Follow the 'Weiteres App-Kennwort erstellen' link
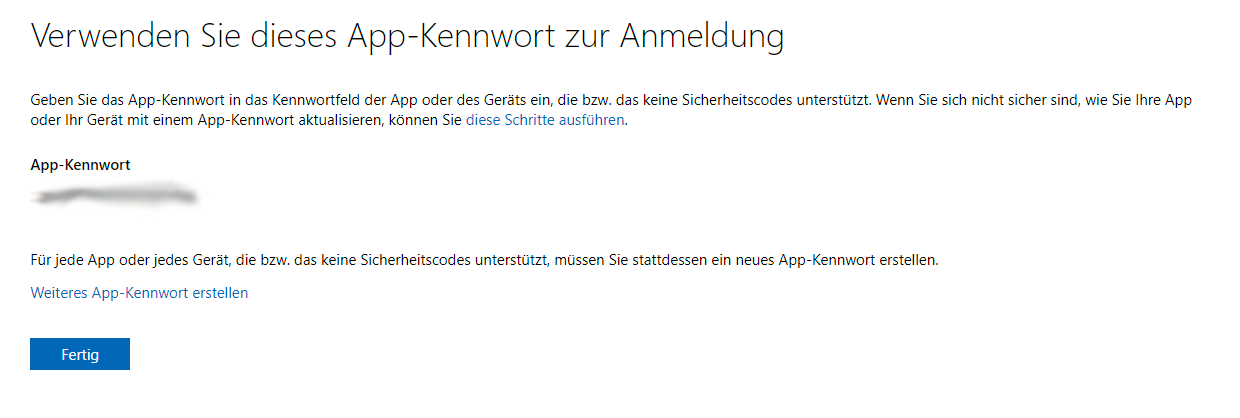The height and width of the screenshot is (418, 1240). pos(139,293)
